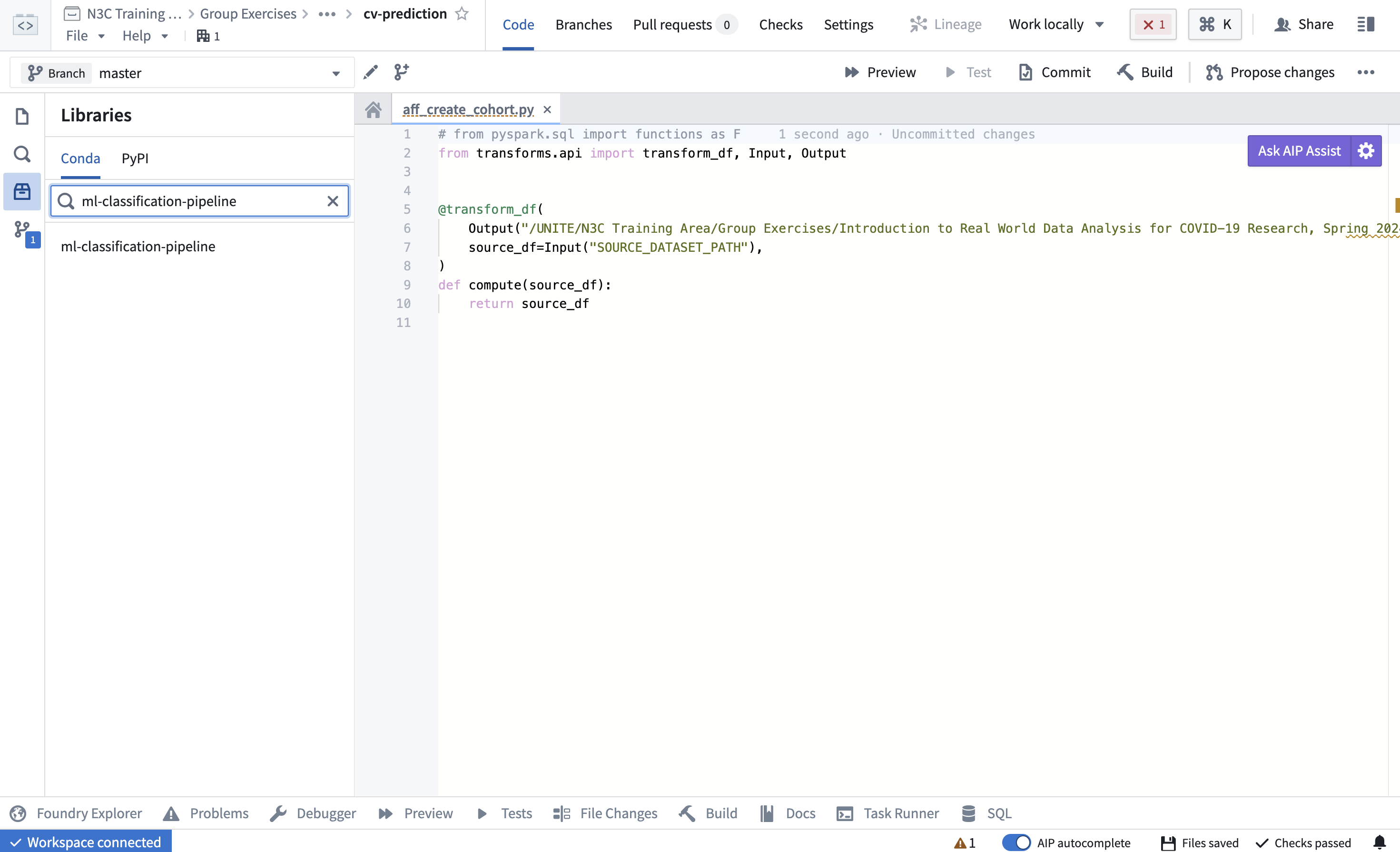Open the SQL panel in bottom bar
This screenshot has height=852, width=1400.
tap(986, 813)
